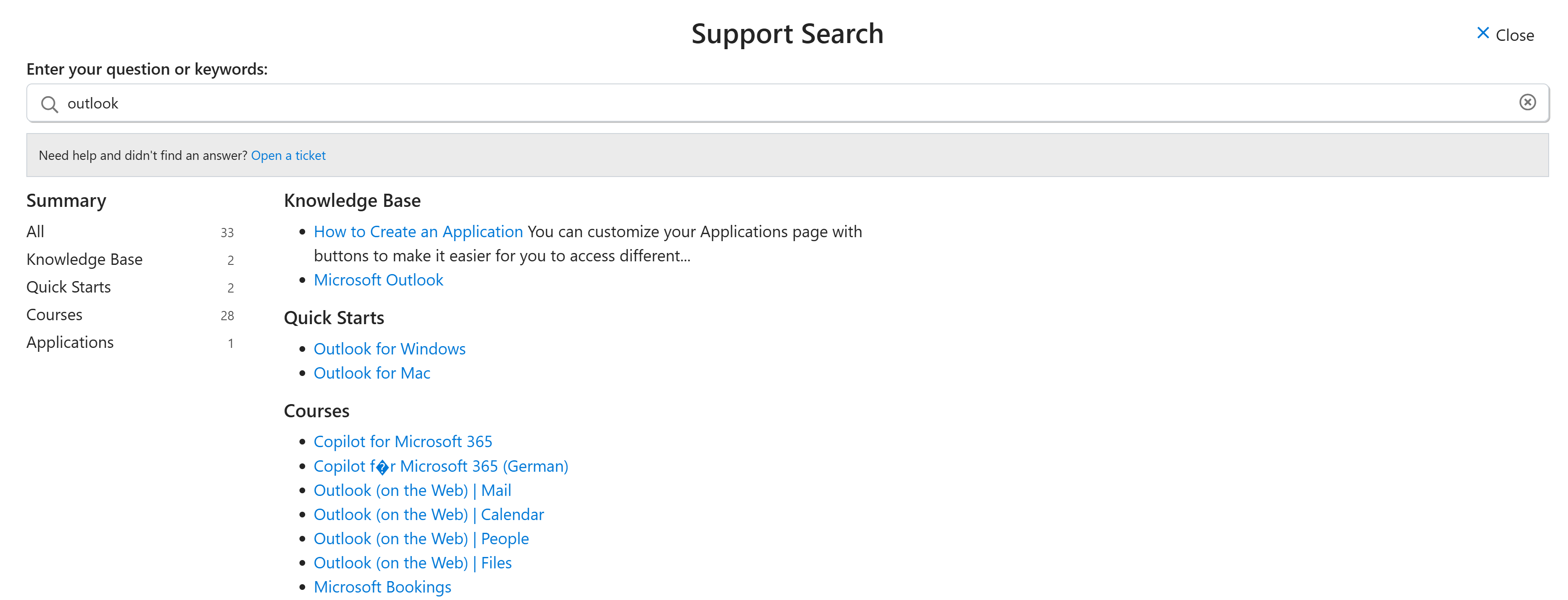
Task: Open the Microsoft Outlook knowledge base article
Action: 378,280
